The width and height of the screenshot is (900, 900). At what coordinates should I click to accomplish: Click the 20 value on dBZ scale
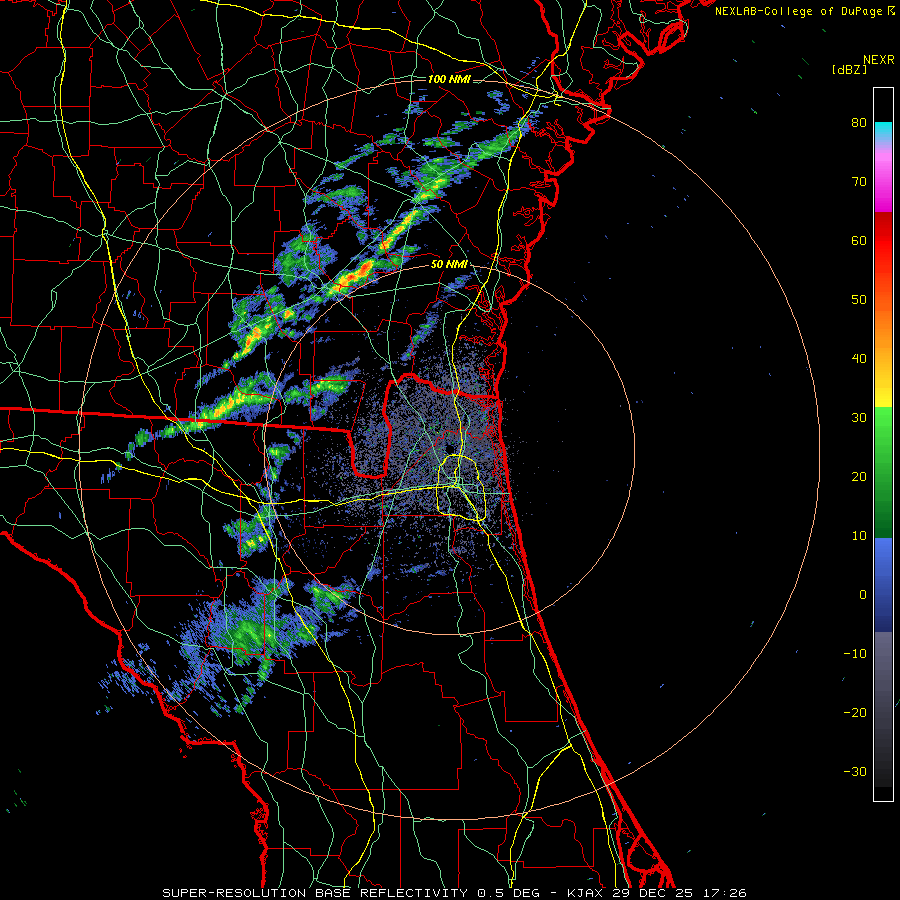(x=859, y=476)
